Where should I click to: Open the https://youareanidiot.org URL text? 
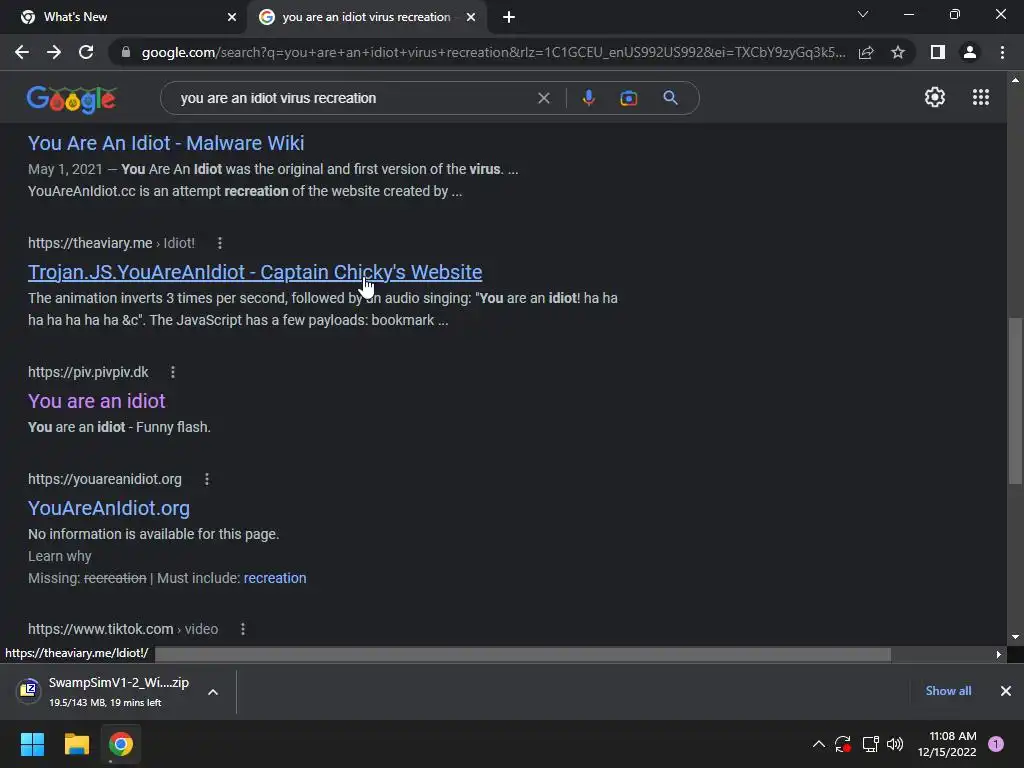pos(104,479)
